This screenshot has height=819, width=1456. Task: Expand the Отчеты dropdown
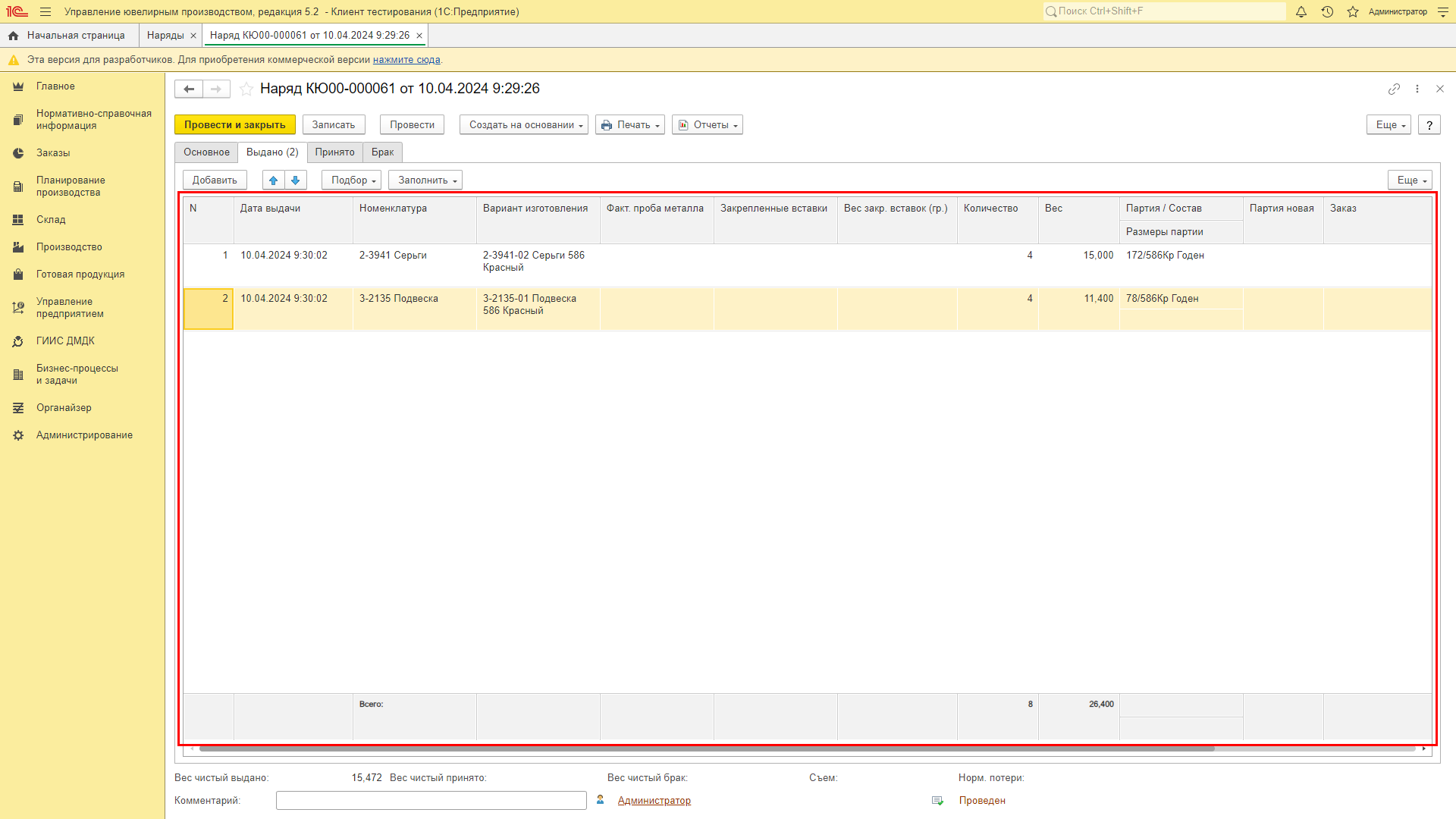708,125
